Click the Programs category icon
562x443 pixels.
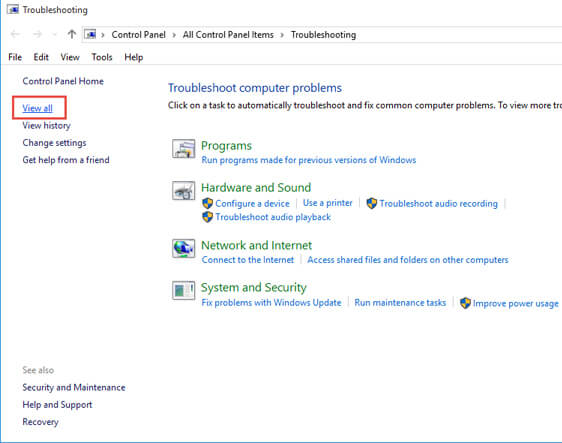[x=184, y=149]
